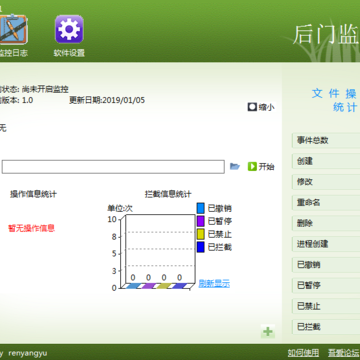The height and width of the screenshot is (360, 360).
Task: Click the 已禁止 row in the statistics panel
Action: tap(326, 306)
